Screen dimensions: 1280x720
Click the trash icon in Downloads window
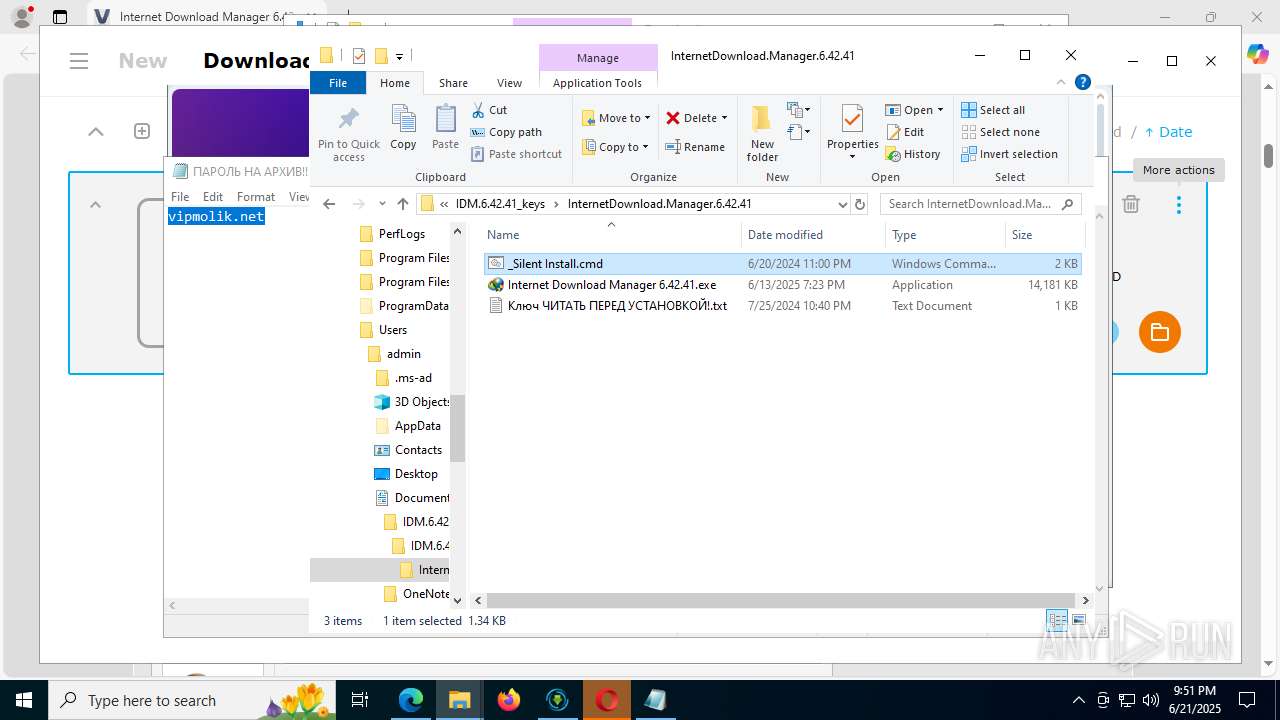tap(1131, 204)
